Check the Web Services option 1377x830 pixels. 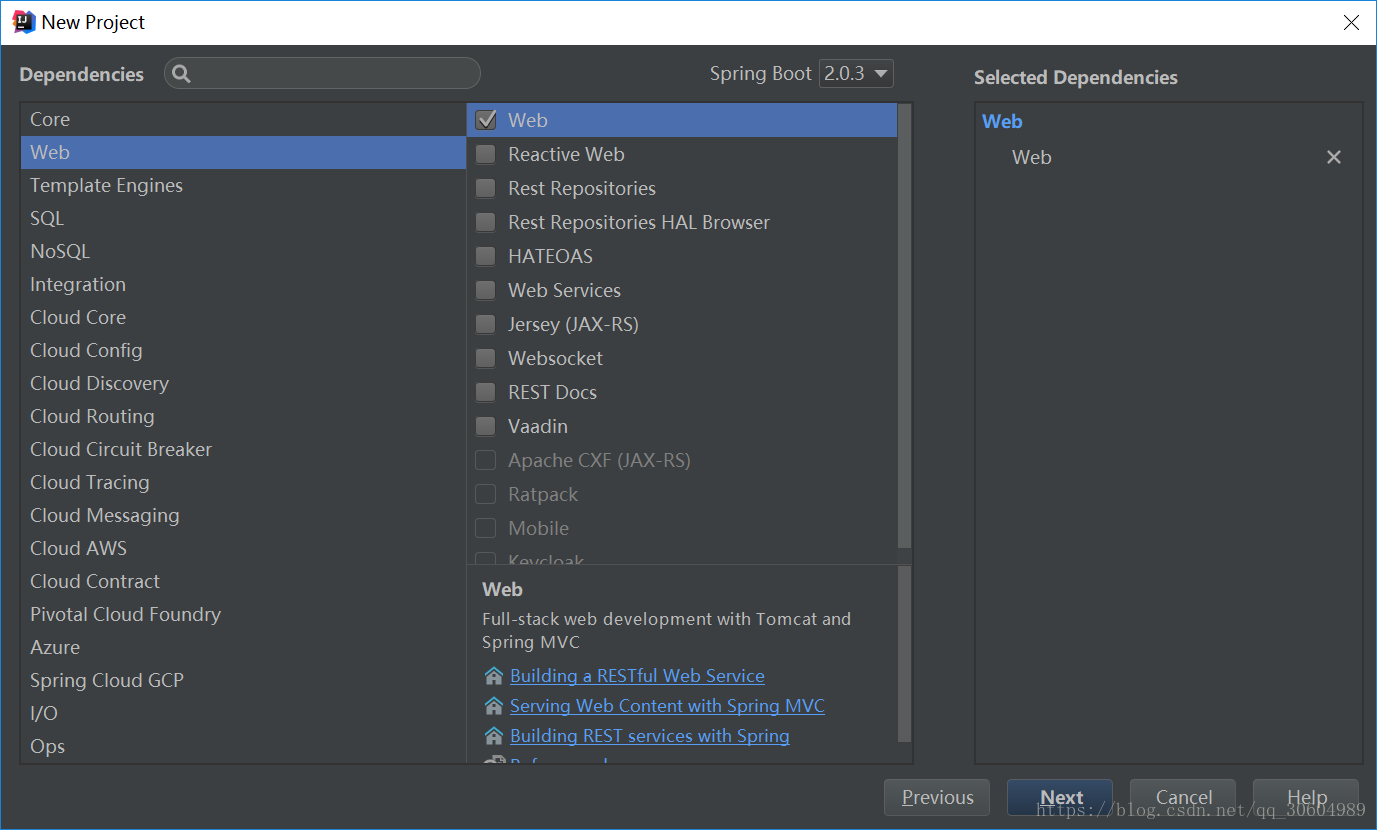pyautogui.click(x=485, y=290)
